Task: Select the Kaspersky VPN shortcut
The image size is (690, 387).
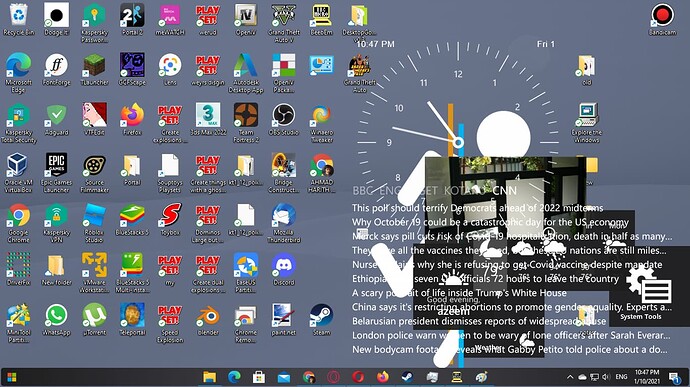Action: pos(56,224)
